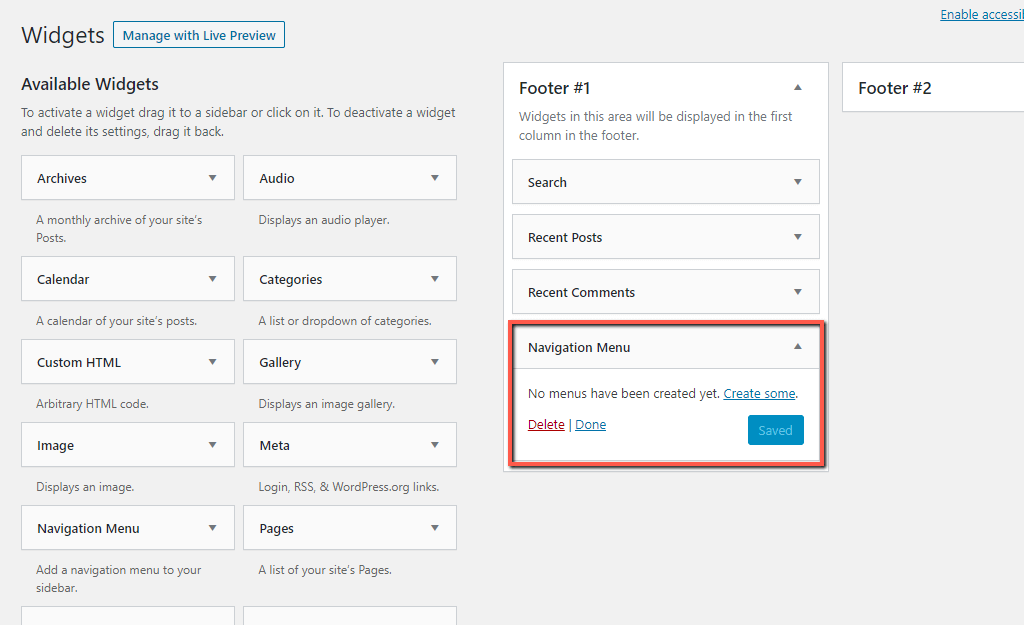The image size is (1024, 625).
Task: Select Navigation Menu title under Available Widgets
Action: tap(88, 528)
